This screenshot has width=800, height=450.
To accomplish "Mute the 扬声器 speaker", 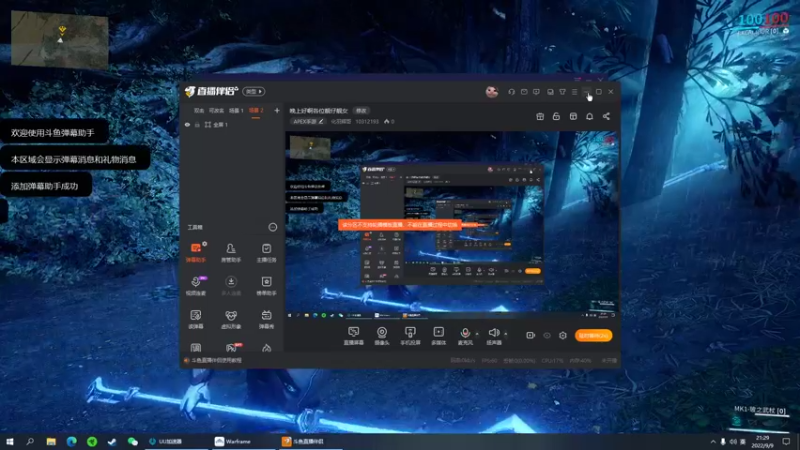I will tap(494, 336).
